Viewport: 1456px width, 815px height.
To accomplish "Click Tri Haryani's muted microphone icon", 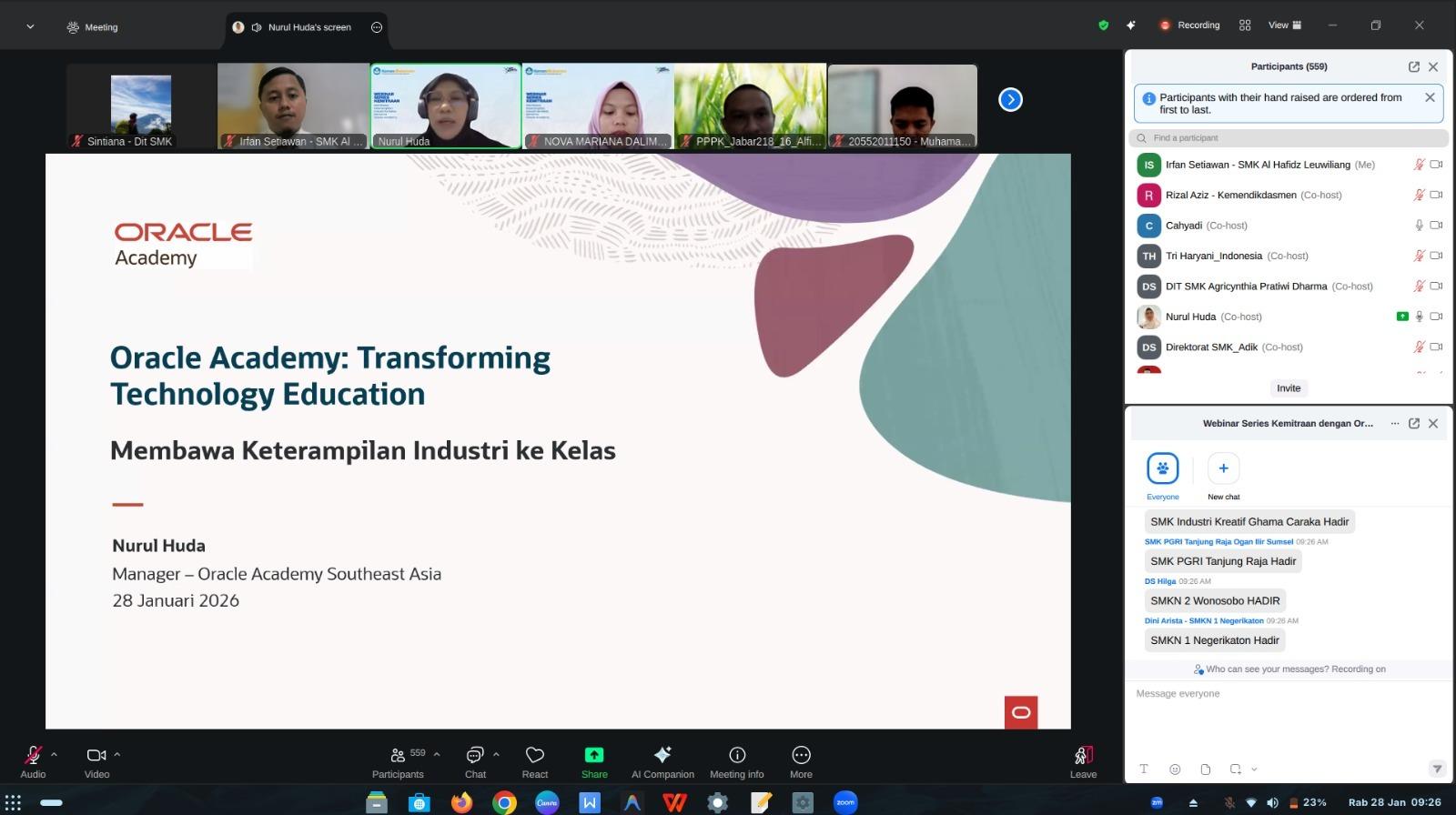I will coord(1419,256).
